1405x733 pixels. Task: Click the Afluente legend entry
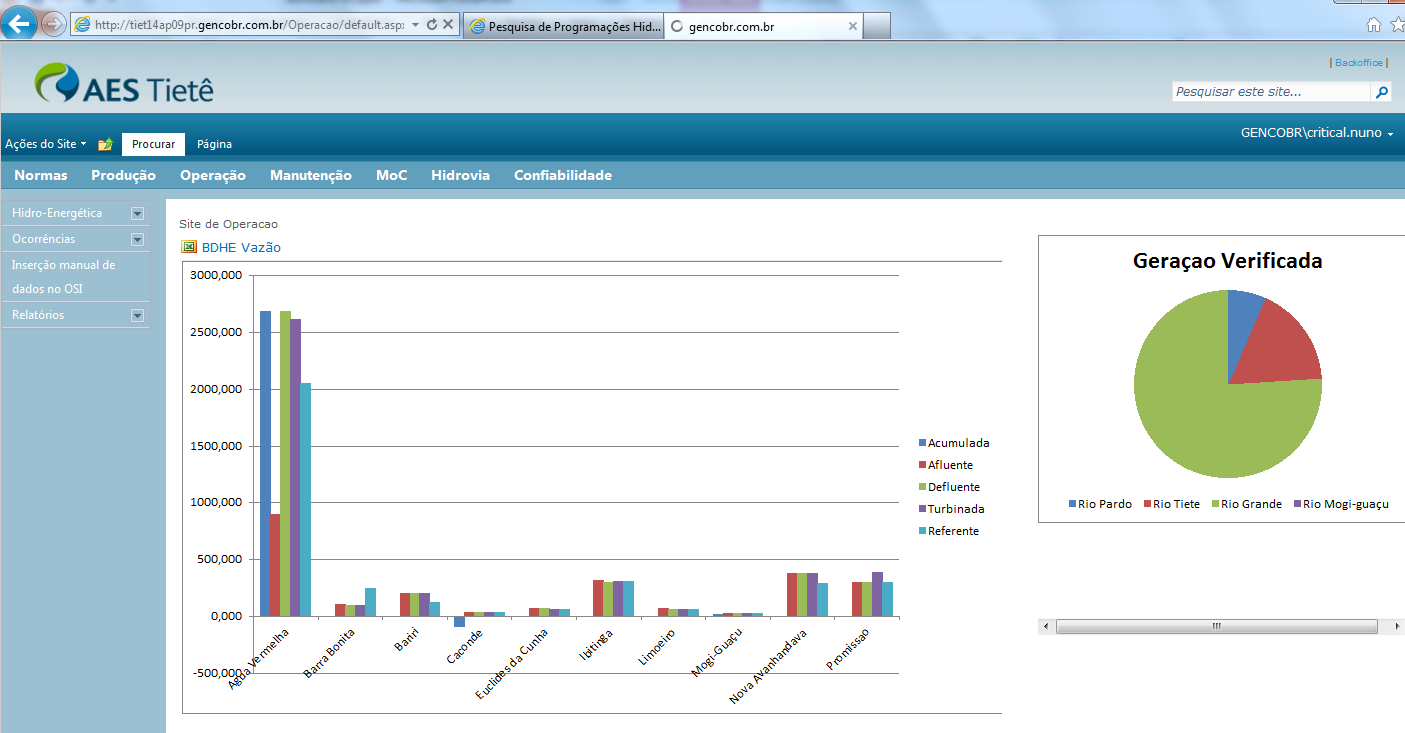pyautogui.click(x=946, y=465)
